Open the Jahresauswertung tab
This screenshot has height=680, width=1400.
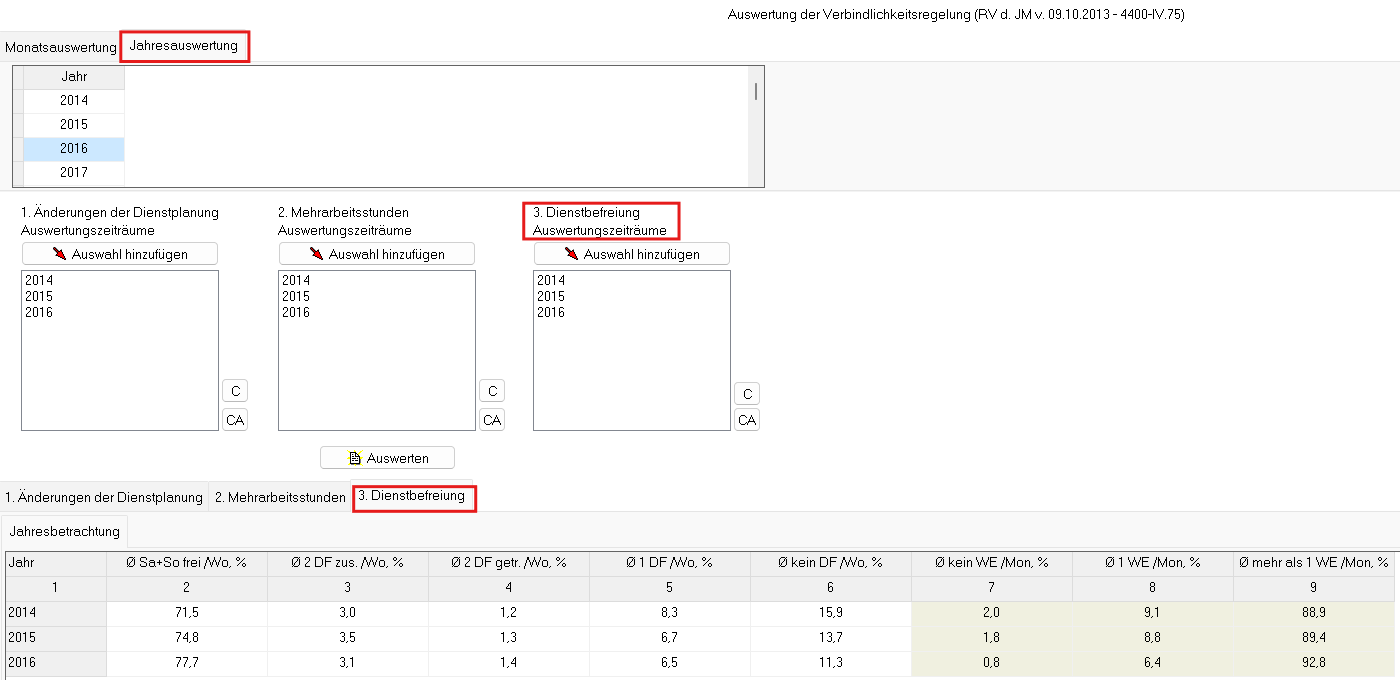[184, 46]
